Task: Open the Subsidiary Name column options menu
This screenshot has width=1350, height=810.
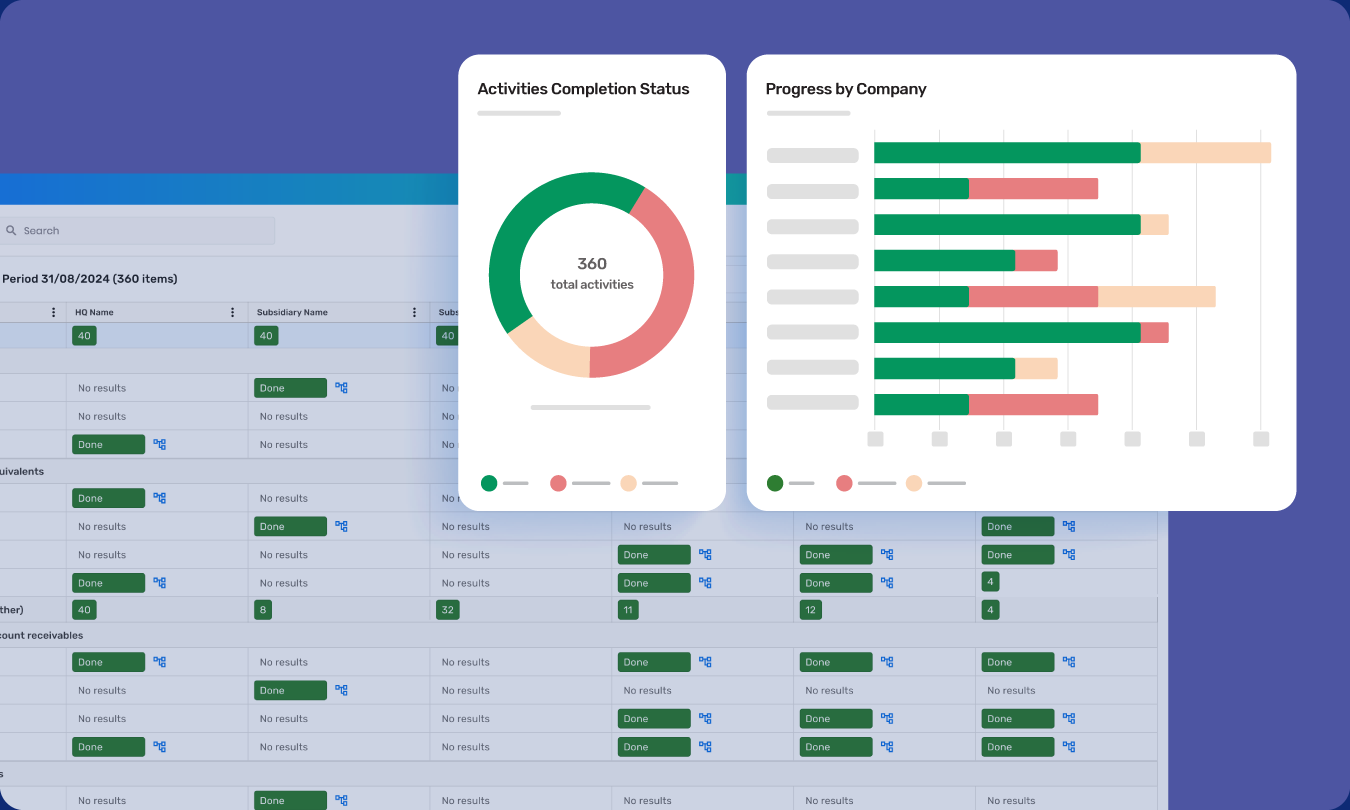Action: point(415,312)
